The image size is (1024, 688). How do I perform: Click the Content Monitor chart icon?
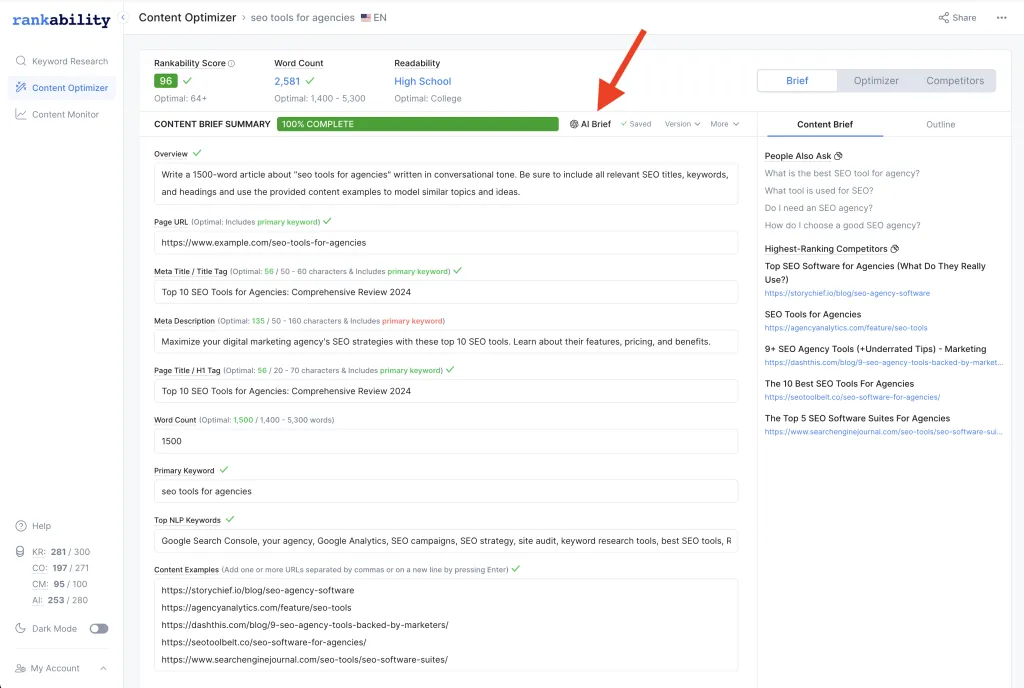tap(21, 114)
